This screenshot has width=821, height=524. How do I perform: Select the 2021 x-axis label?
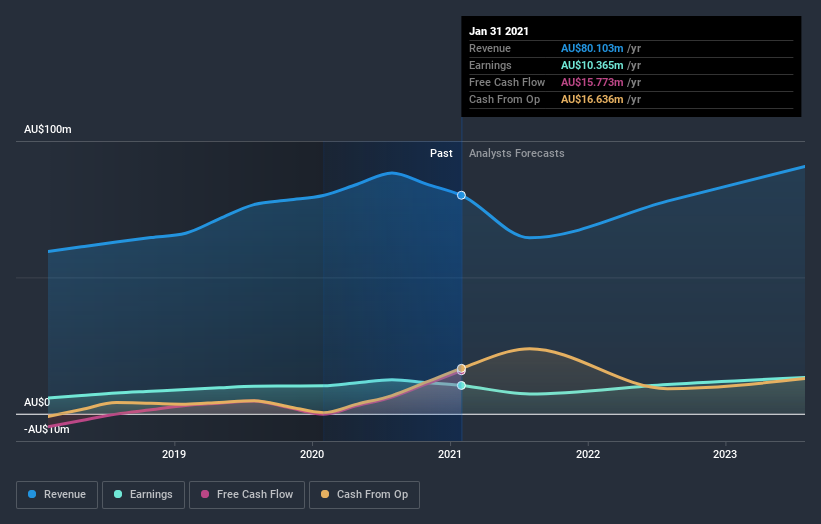(450, 454)
